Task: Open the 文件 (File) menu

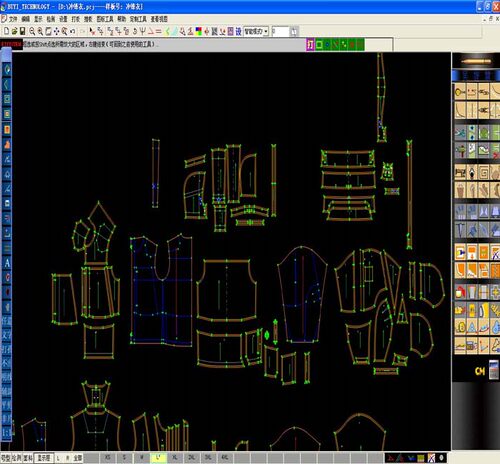Action: coord(13,19)
